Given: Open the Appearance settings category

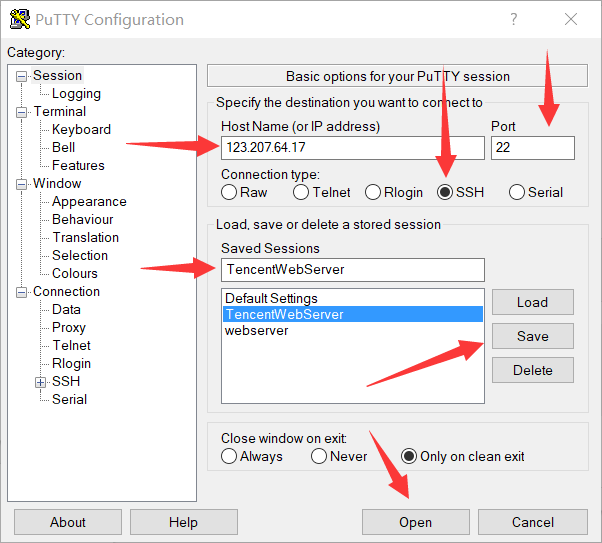Looking at the screenshot, I should coord(89,202).
